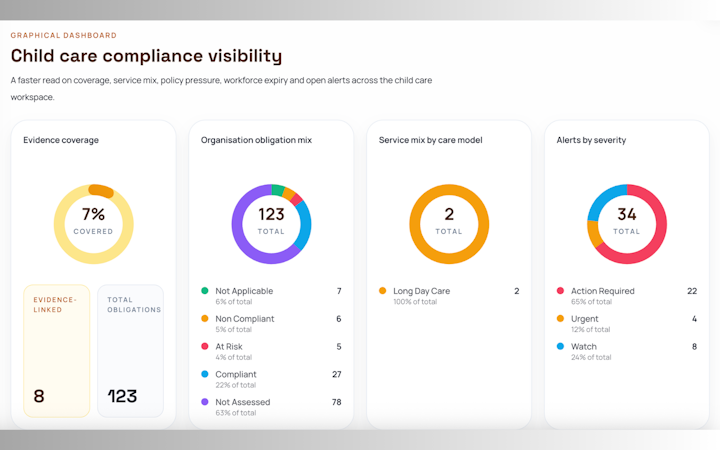Click the green Not Applicable legend dot
This screenshot has height=450, width=720.
(205, 291)
